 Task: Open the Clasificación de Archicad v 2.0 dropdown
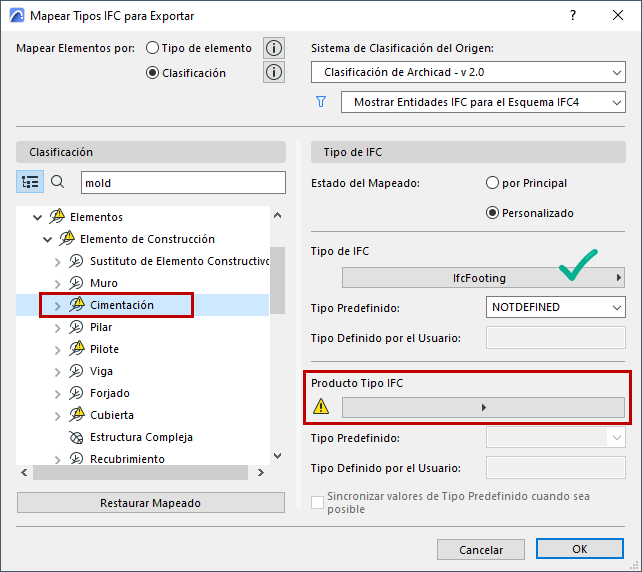click(x=468, y=72)
